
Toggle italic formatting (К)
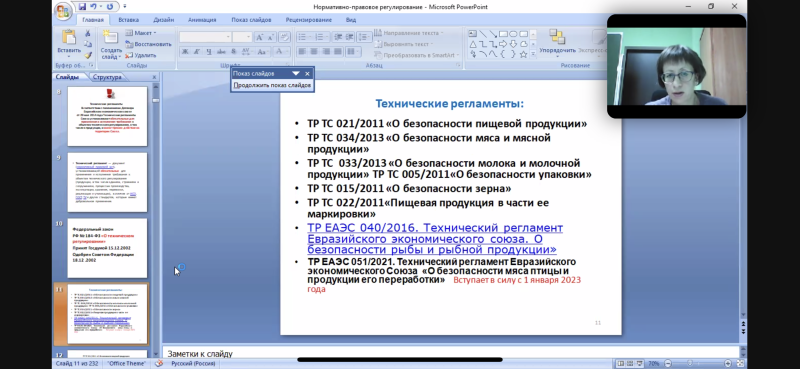(x=197, y=52)
